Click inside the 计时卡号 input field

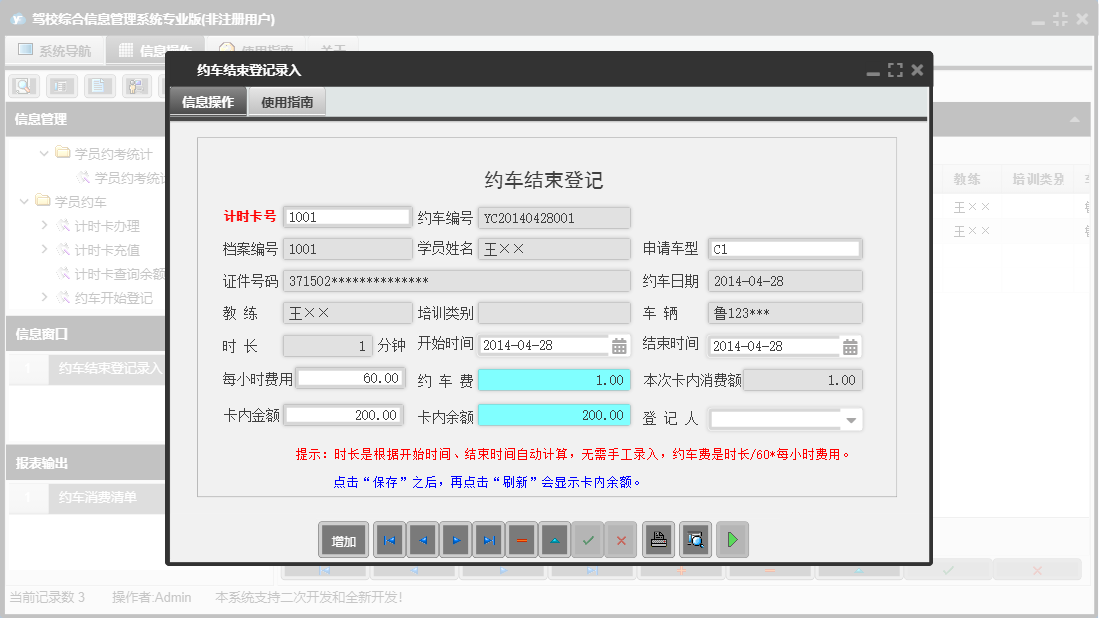point(346,216)
